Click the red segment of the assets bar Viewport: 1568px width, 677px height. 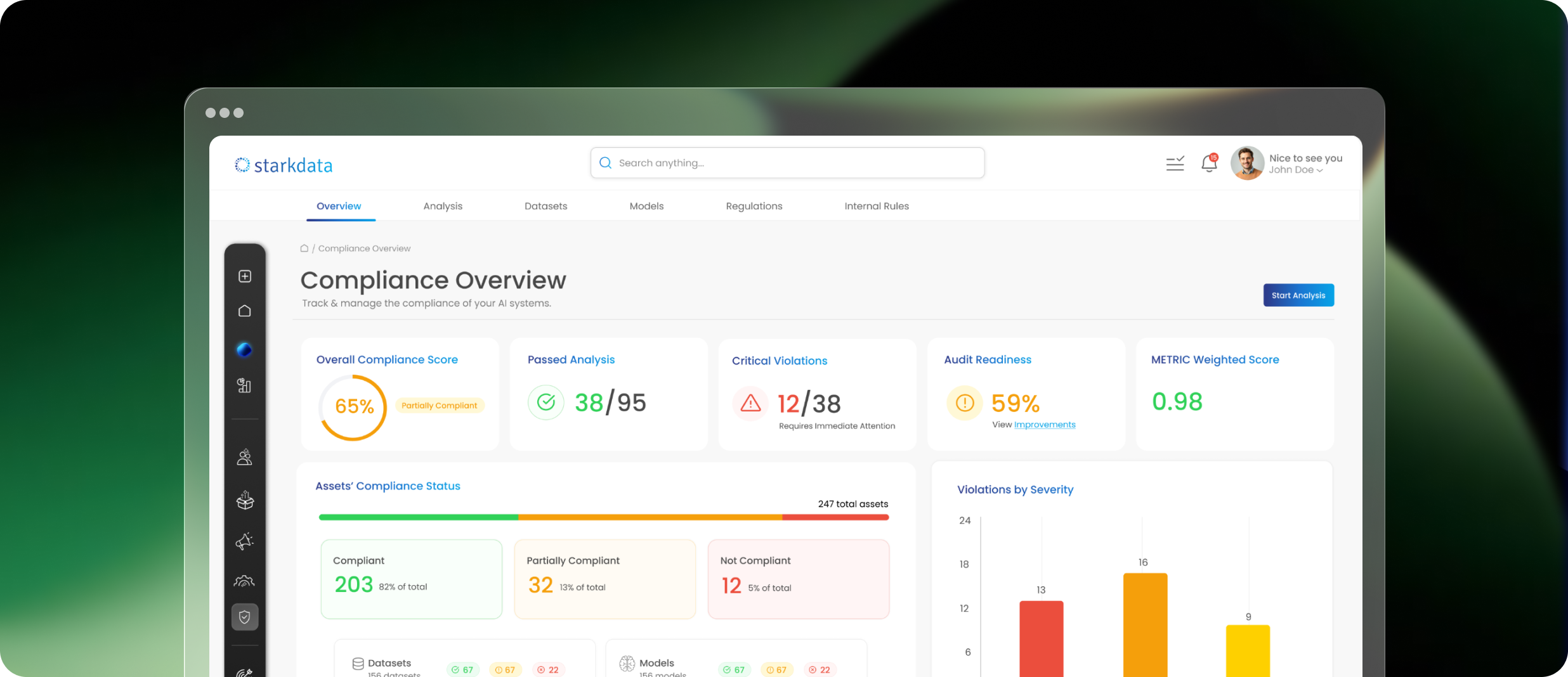pyautogui.click(x=835, y=517)
